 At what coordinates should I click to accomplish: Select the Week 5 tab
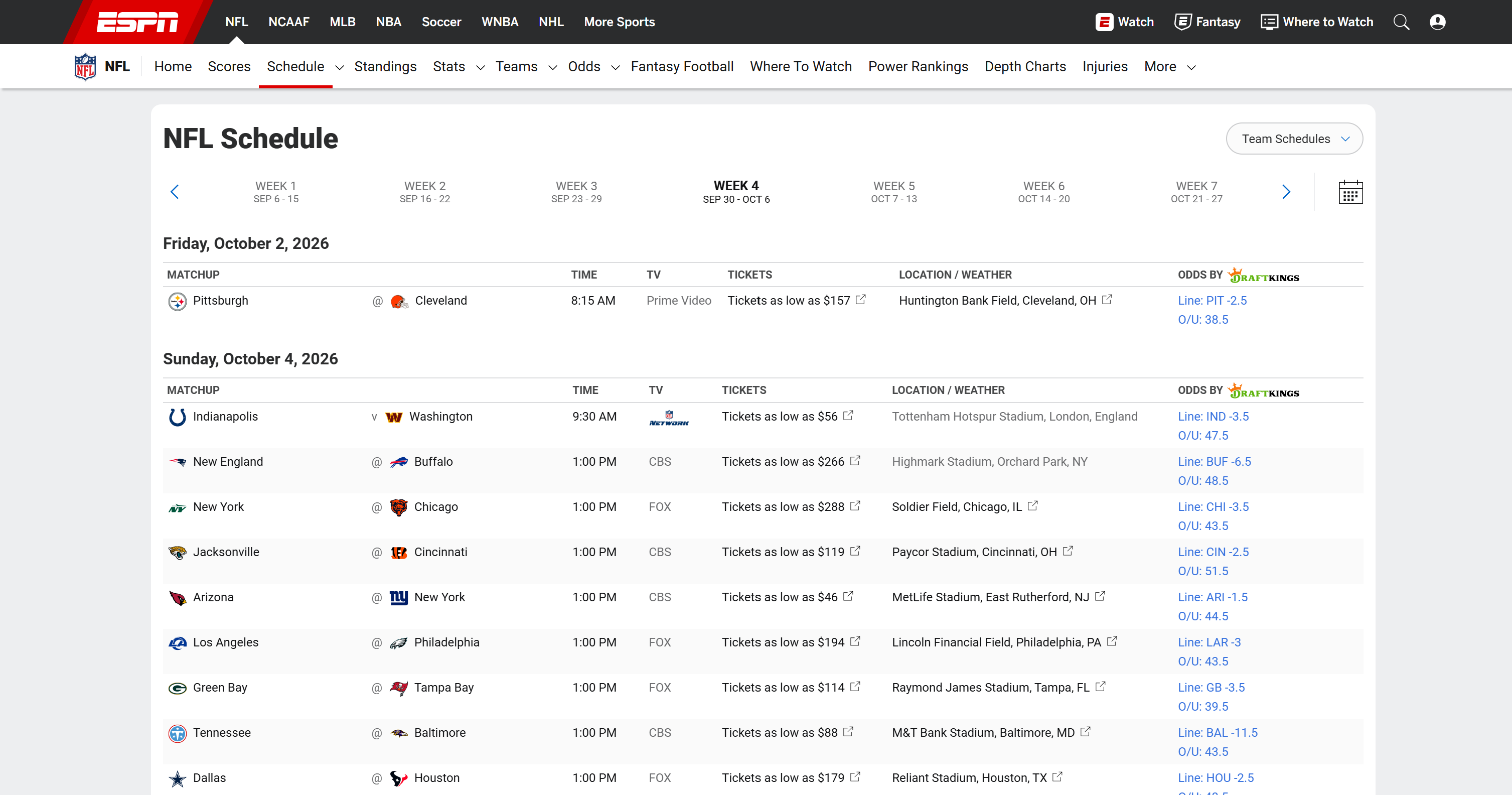[x=893, y=192]
